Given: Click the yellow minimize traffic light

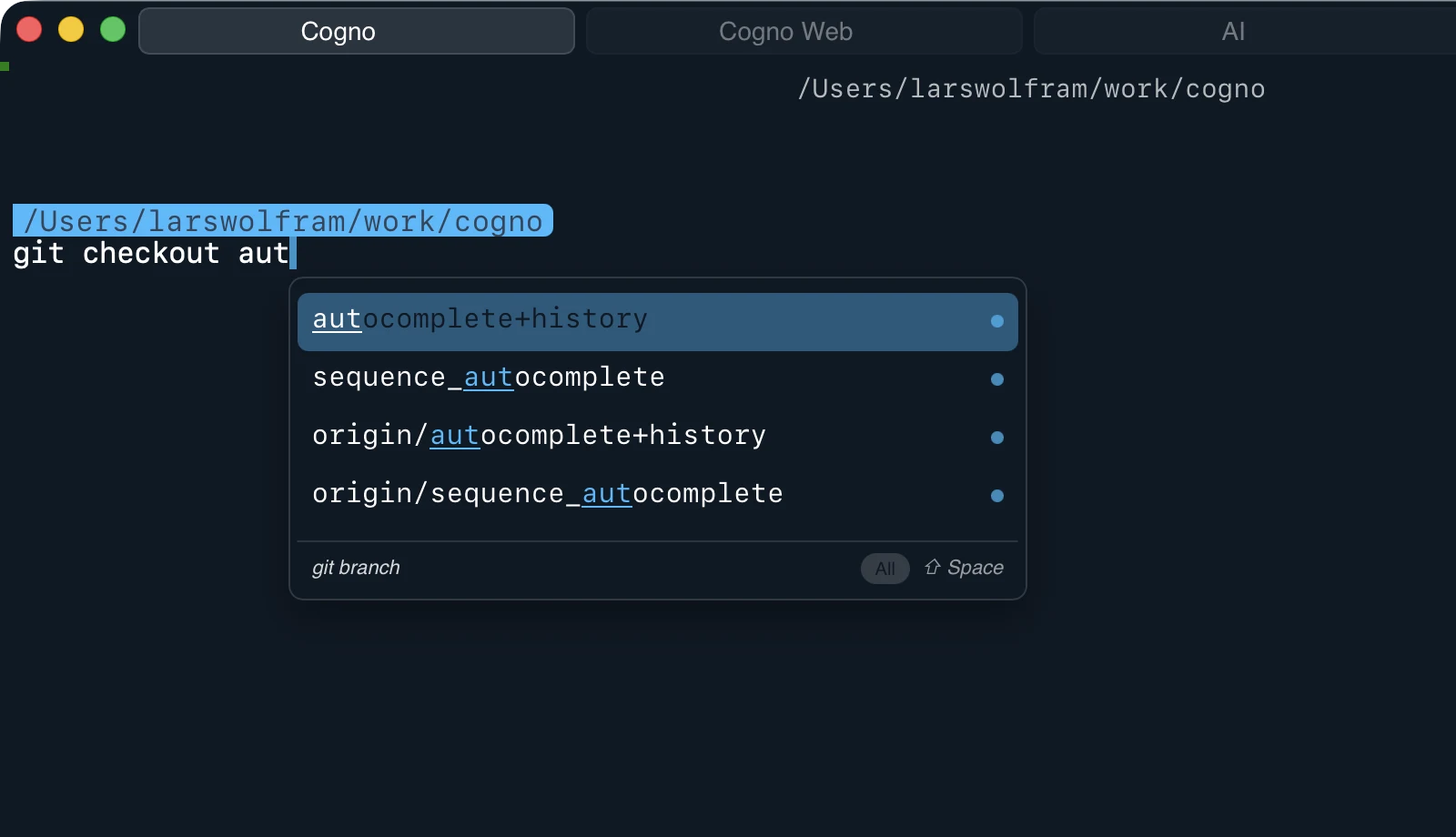Looking at the screenshot, I should point(71,29).
